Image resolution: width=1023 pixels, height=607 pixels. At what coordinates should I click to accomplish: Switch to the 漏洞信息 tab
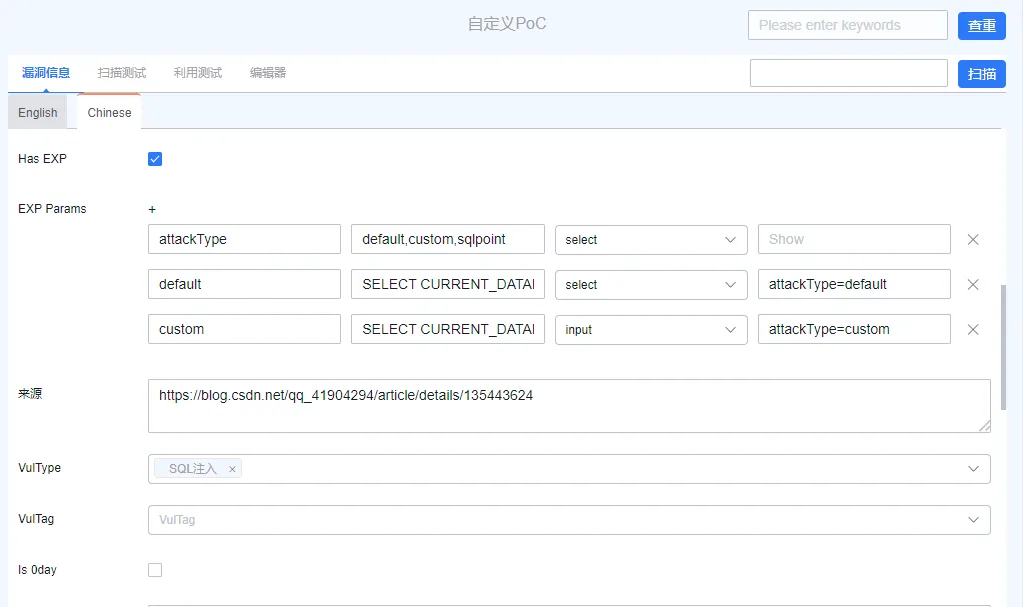pyautogui.click(x=46, y=72)
